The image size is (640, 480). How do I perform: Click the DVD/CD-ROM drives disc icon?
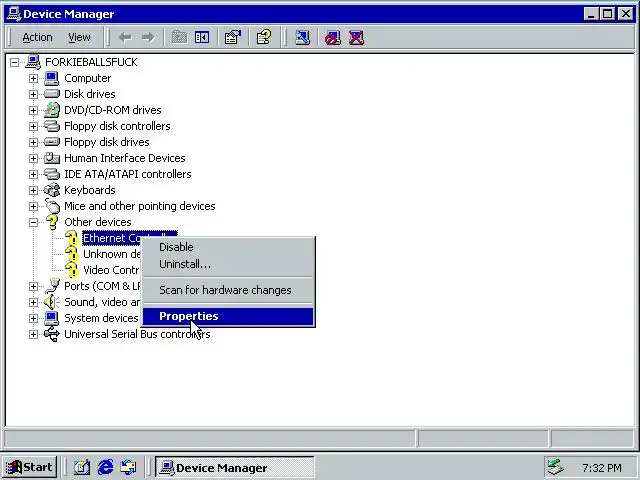click(x=51, y=110)
